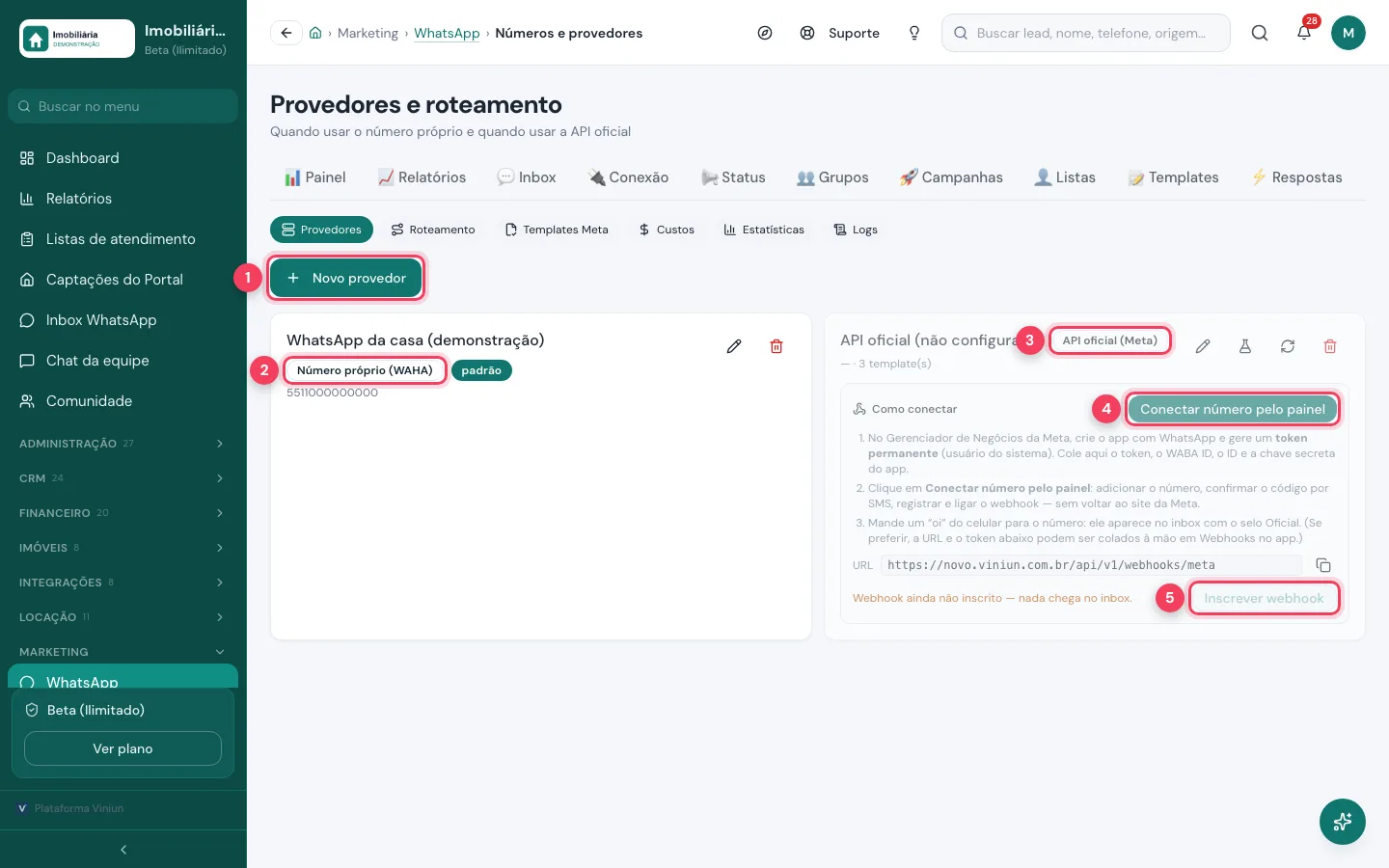
Task: Expand INTEGRAÇÕES section
Action: (x=123, y=583)
